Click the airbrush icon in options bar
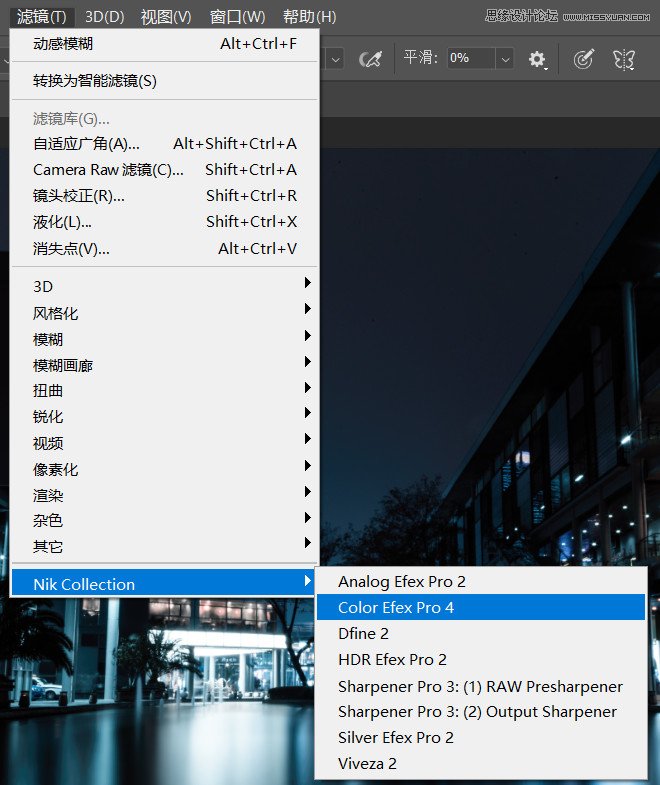This screenshot has width=660, height=785. point(371,59)
